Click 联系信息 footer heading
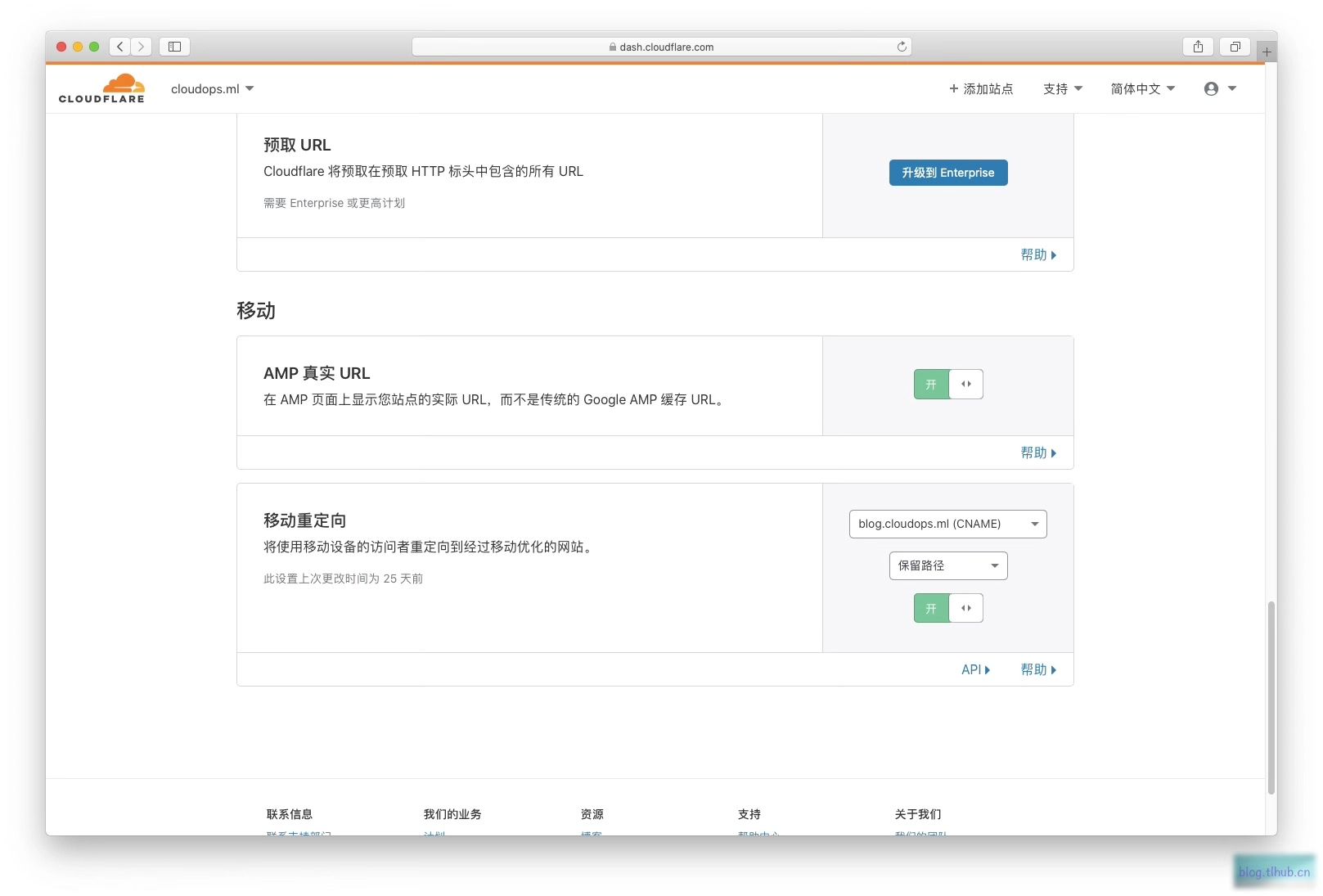The width and height of the screenshot is (1323, 896). (290, 814)
